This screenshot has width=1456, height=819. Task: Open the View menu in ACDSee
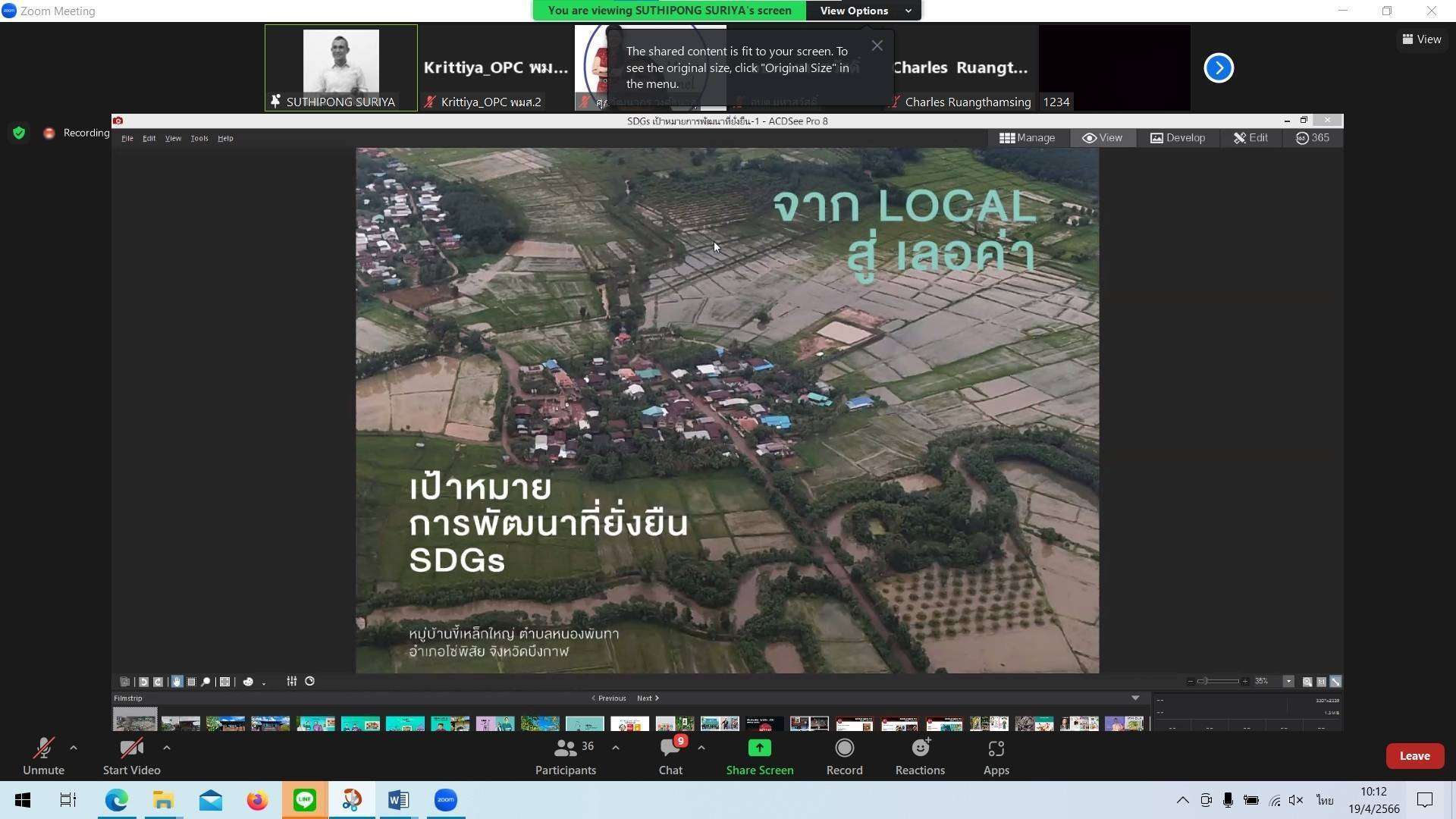point(173,138)
